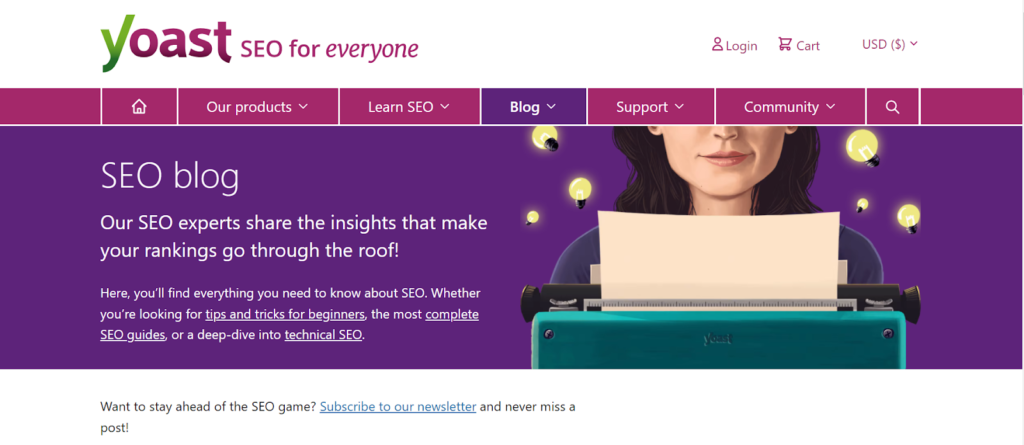This screenshot has width=1024, height=445.
Task: Click the SEO blog heading
Action: pos(170,177)
